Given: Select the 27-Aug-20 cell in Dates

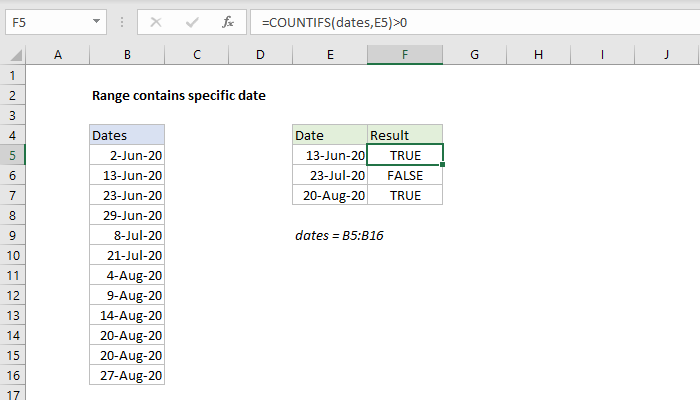Looking at the screenshot, I should pyautogui.click(x=127, y=376).
